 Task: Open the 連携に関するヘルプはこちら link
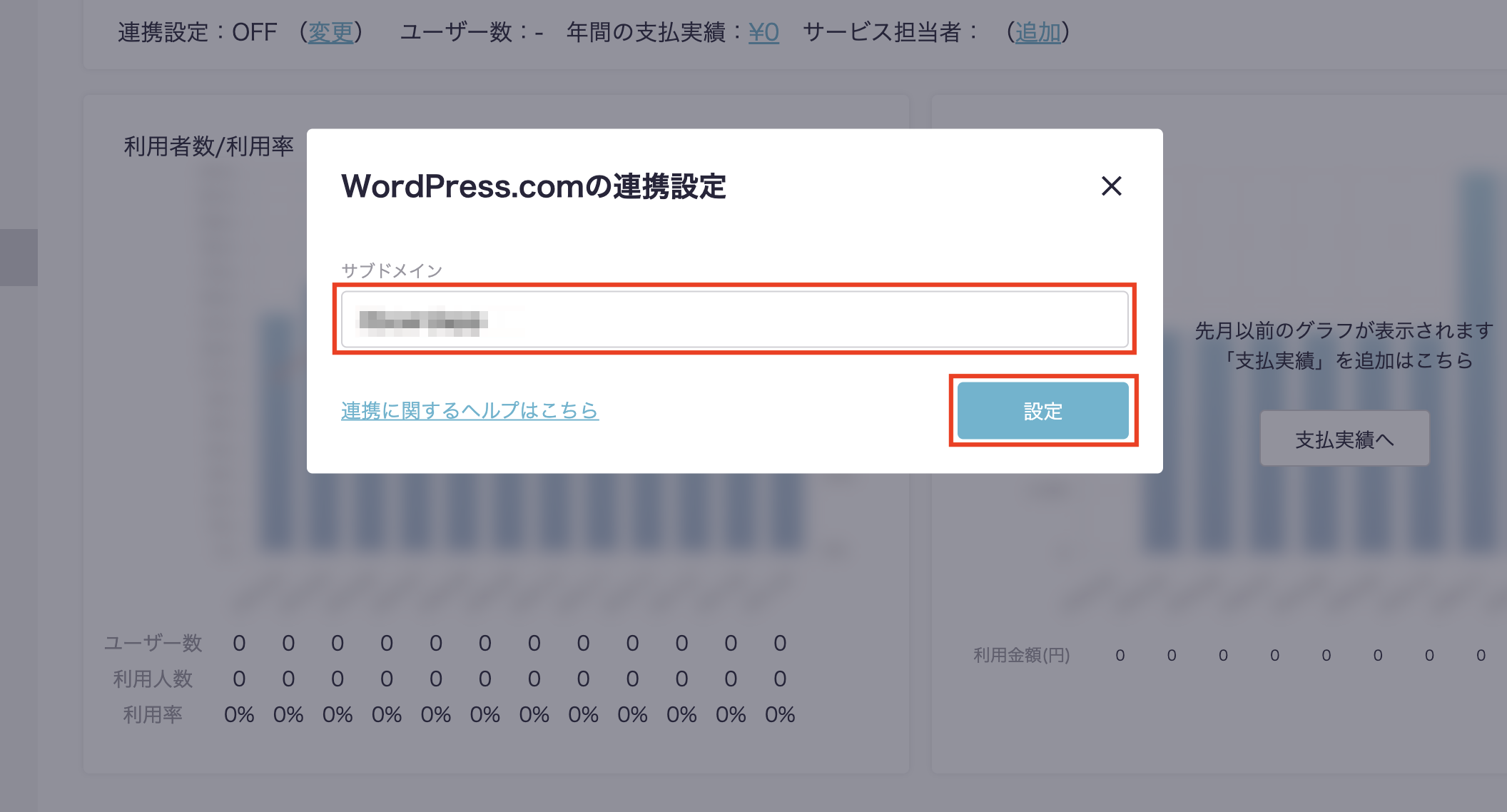pos(470,410)
